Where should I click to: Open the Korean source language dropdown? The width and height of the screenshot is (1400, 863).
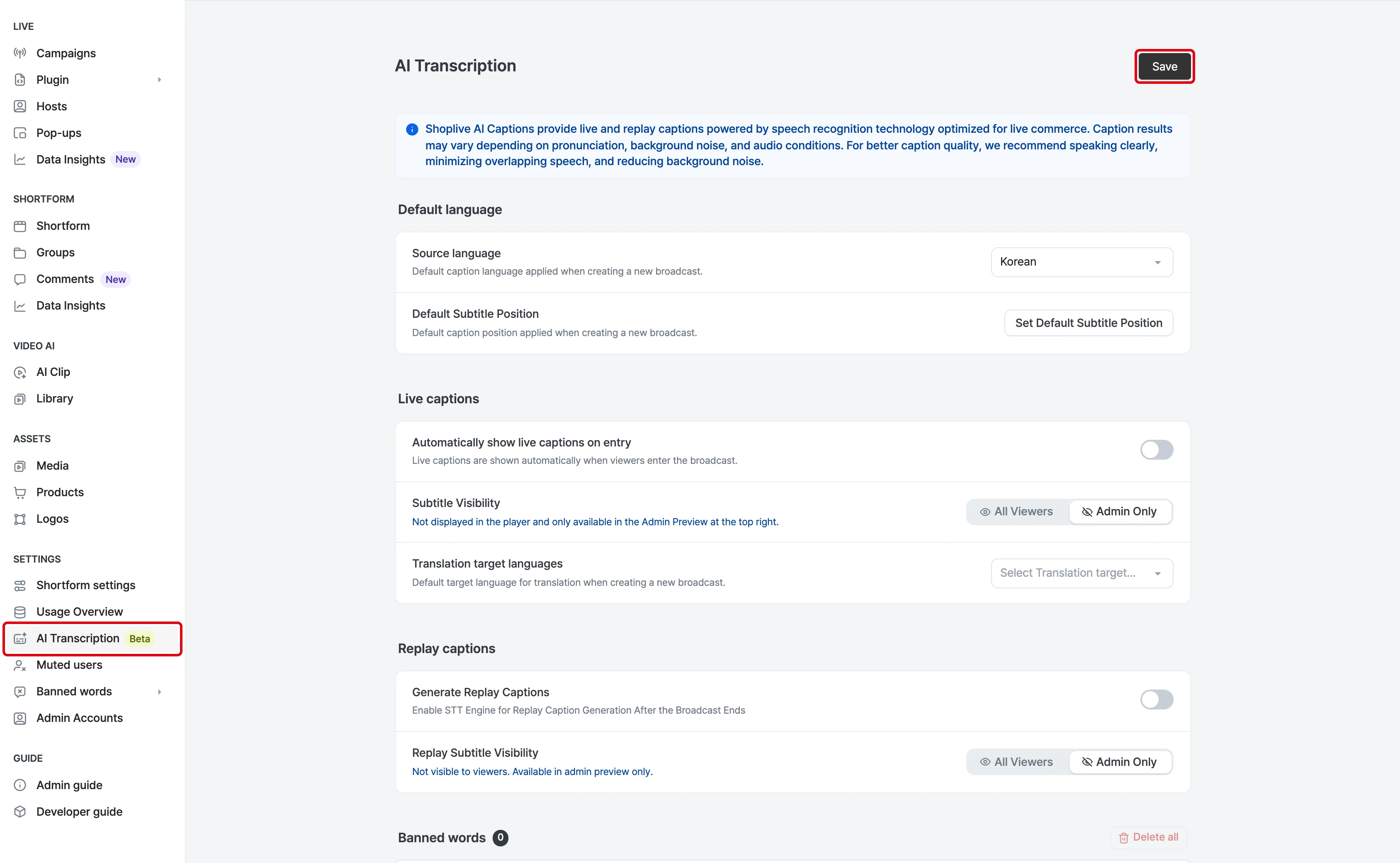(x=1082, y=262)
